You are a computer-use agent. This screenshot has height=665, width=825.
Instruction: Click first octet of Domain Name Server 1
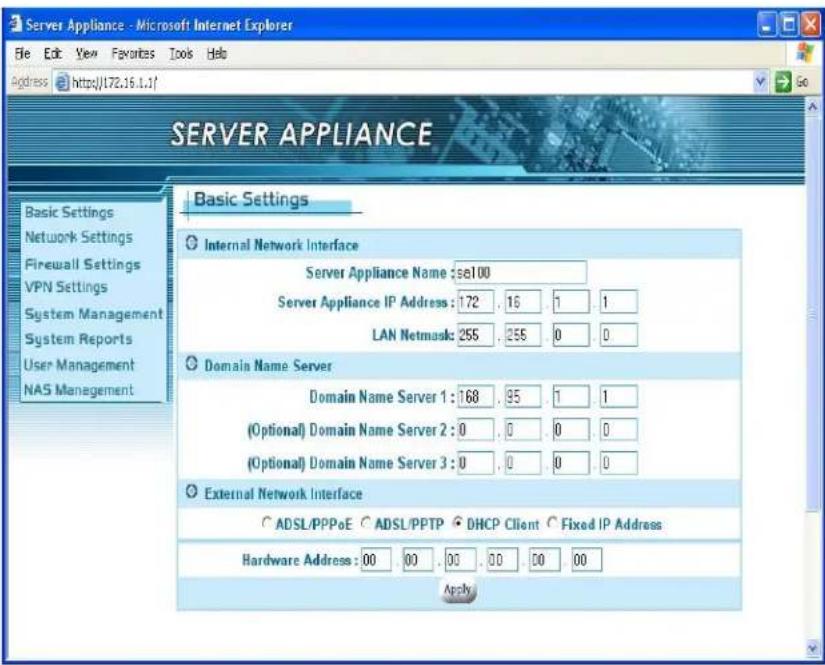(476, 396)
